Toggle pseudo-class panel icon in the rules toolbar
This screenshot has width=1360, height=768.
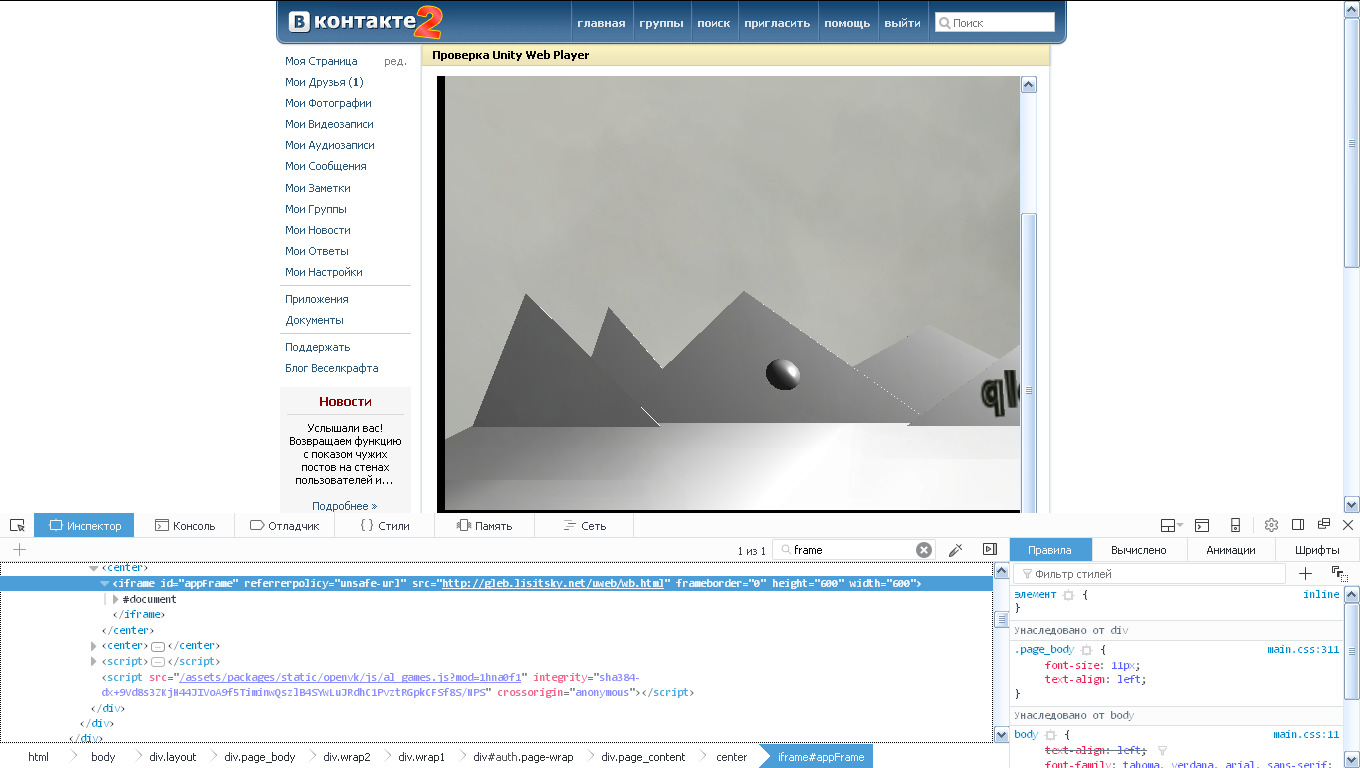click(x=1339, y=574)
